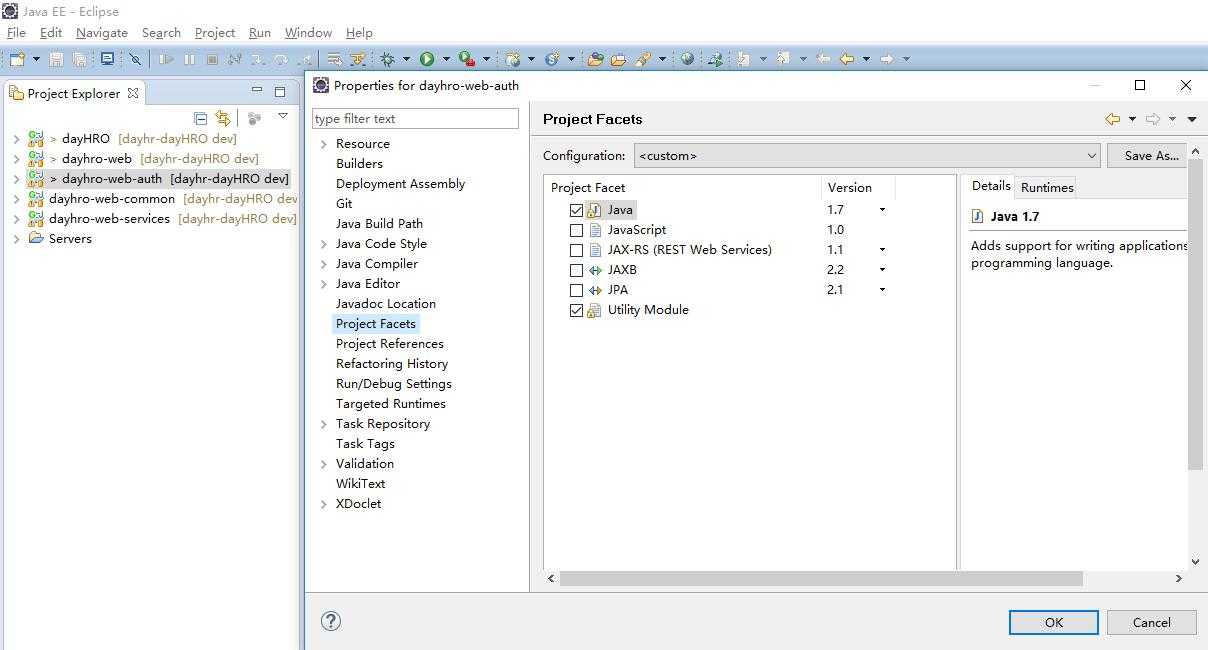The image size is (1208, 650).
Task: Select the dayhro-web-services project
Action: 109,218
